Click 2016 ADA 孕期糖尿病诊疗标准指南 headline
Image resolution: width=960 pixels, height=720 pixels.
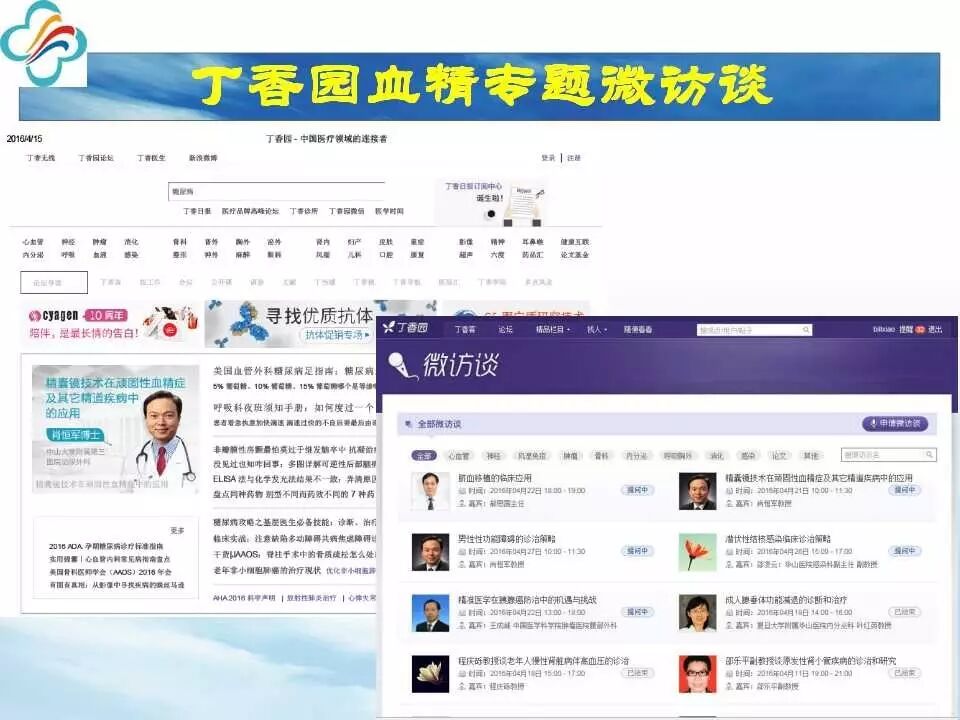point(107,546)
